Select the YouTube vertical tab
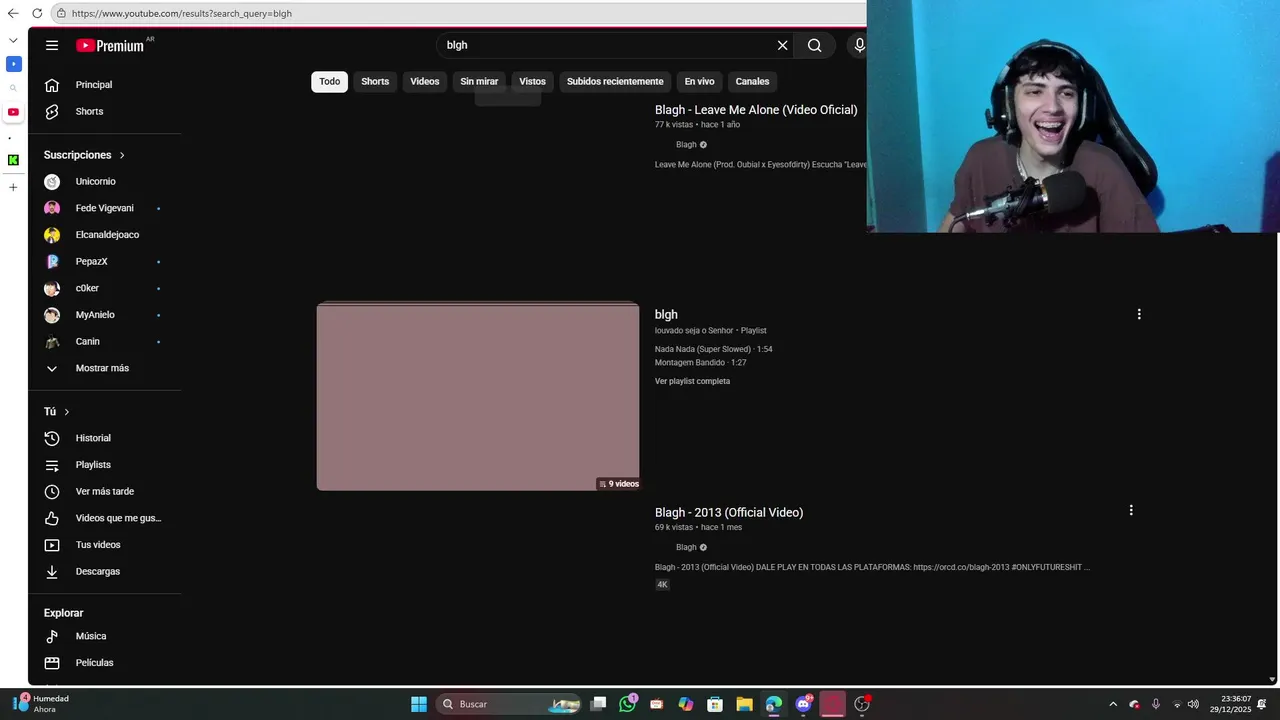 click(13, 112)
